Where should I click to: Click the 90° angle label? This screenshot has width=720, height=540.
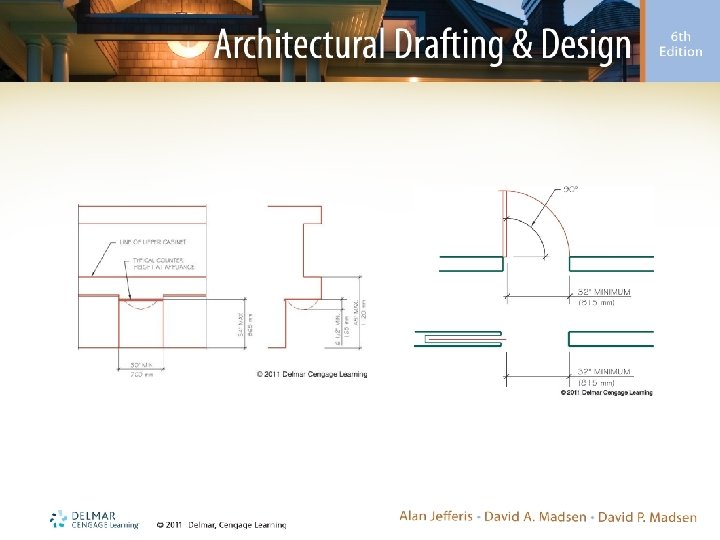click(570, 189)
